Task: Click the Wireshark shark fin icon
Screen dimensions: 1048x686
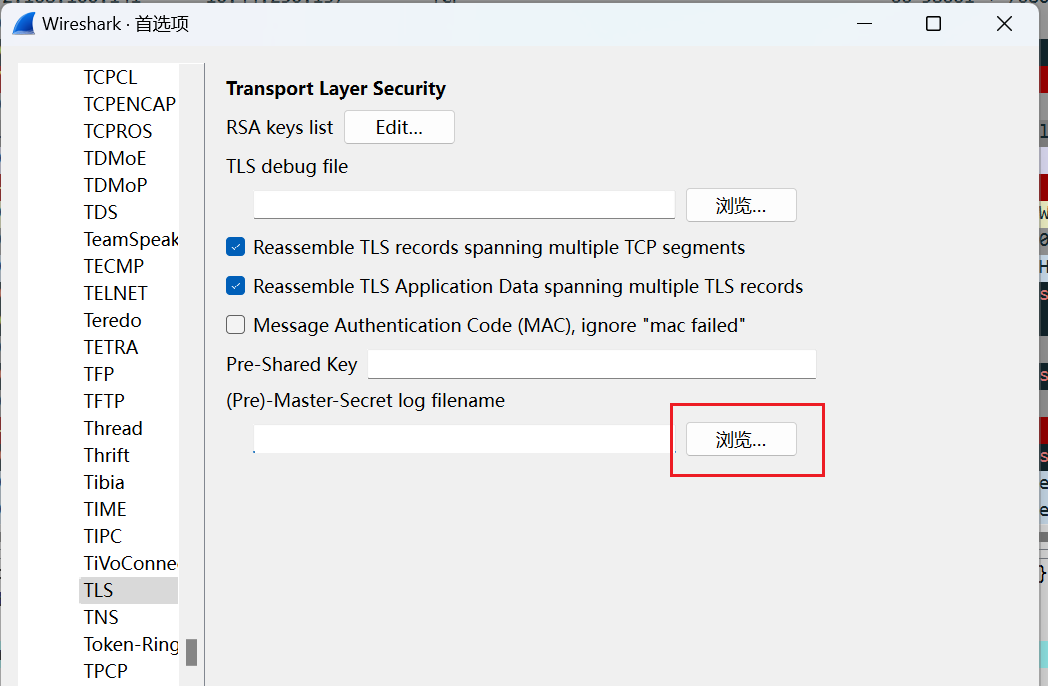Action: tap(24, 24)
